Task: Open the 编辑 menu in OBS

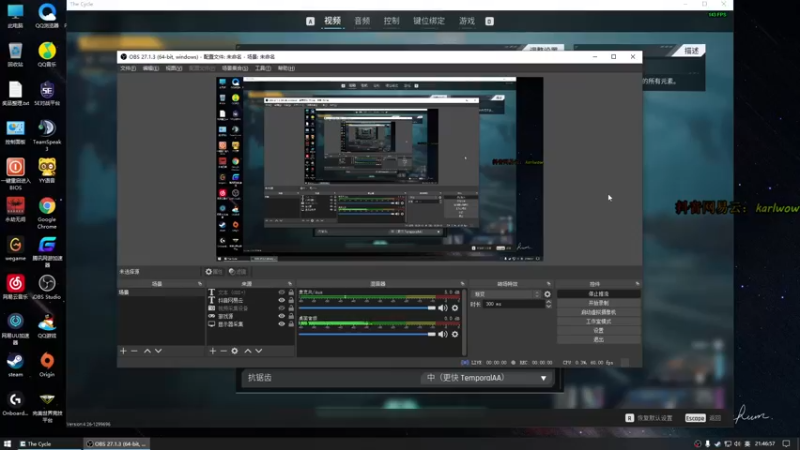Action: click(x=151, y=68)
